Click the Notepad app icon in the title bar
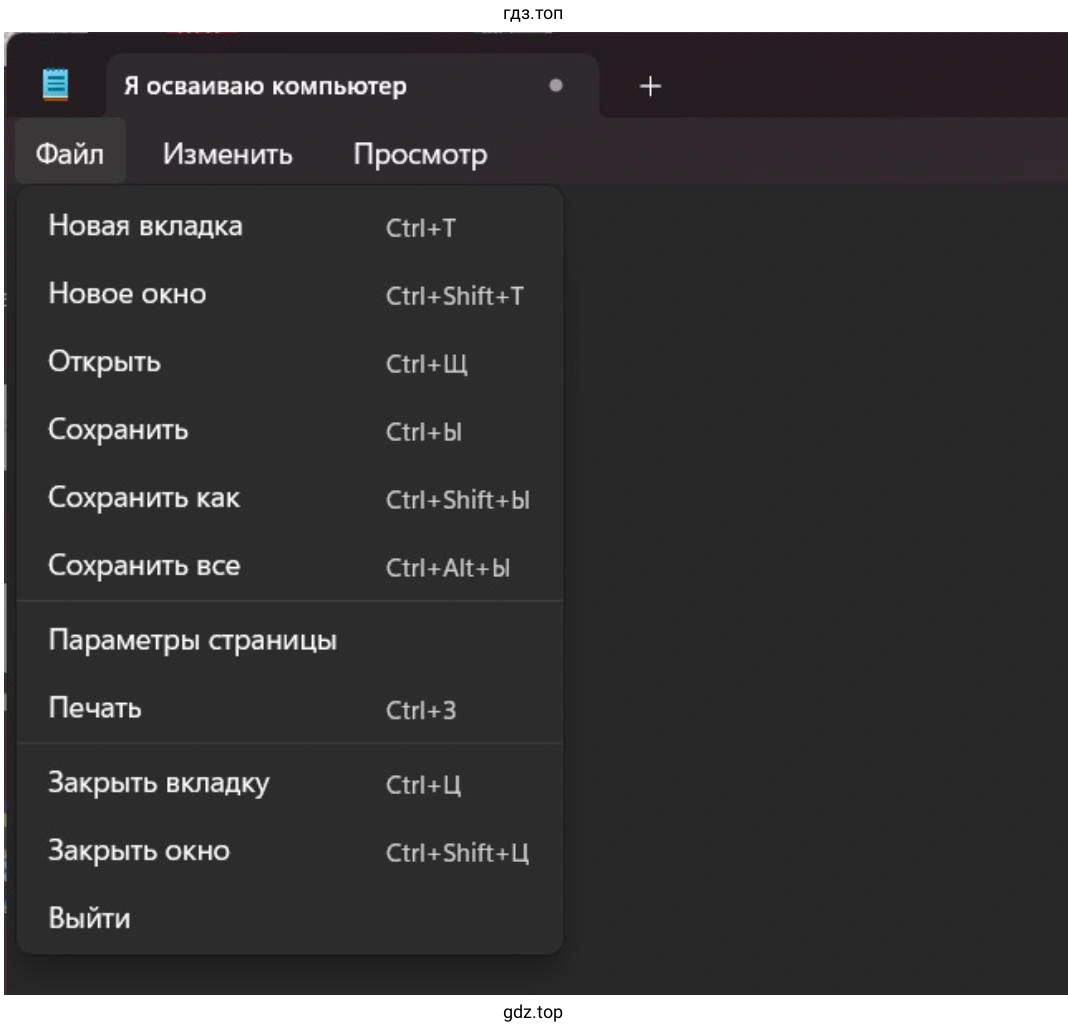 [x=55, y=85]
